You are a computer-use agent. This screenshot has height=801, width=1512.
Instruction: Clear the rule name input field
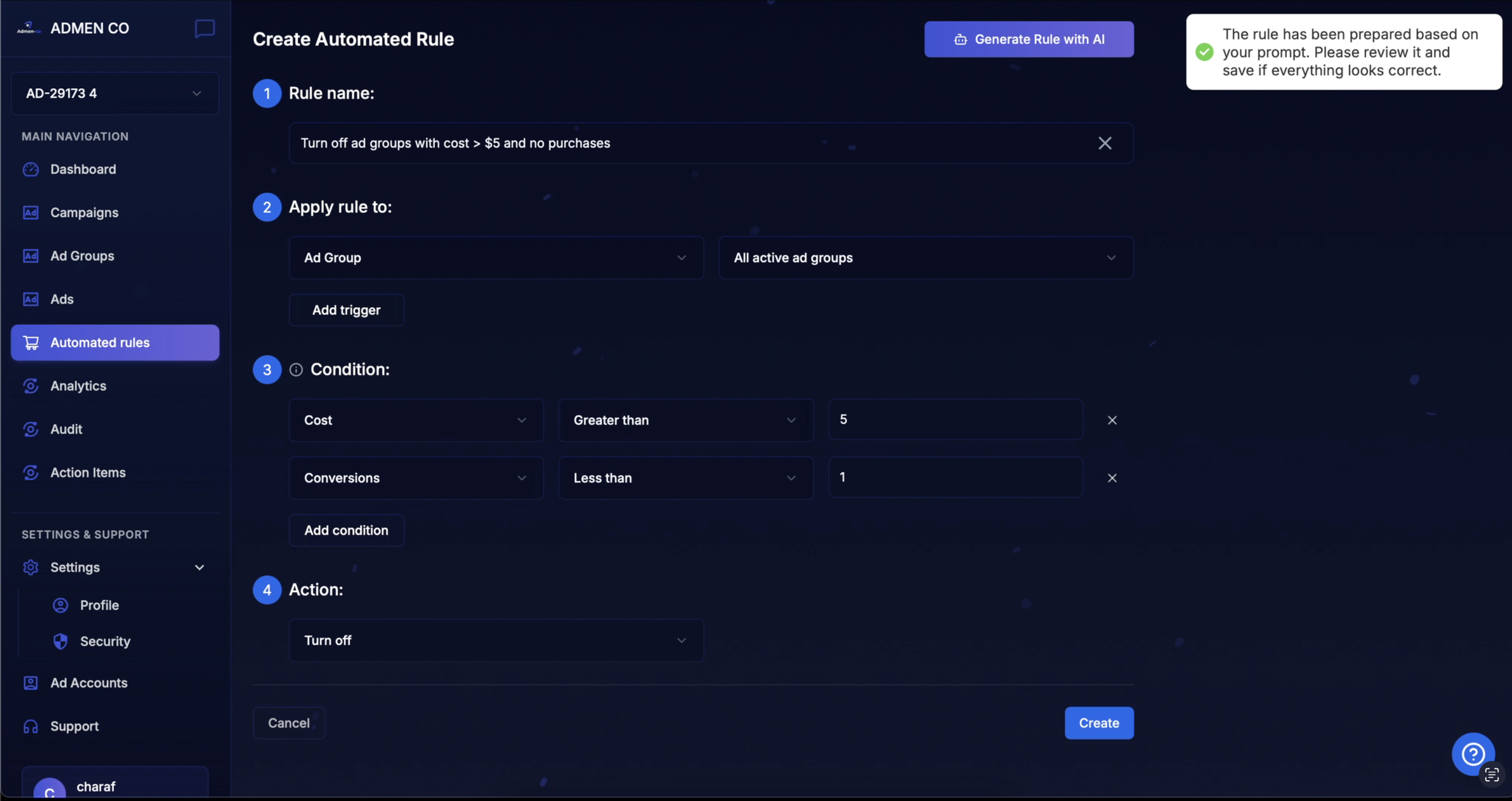point(1105,143)
